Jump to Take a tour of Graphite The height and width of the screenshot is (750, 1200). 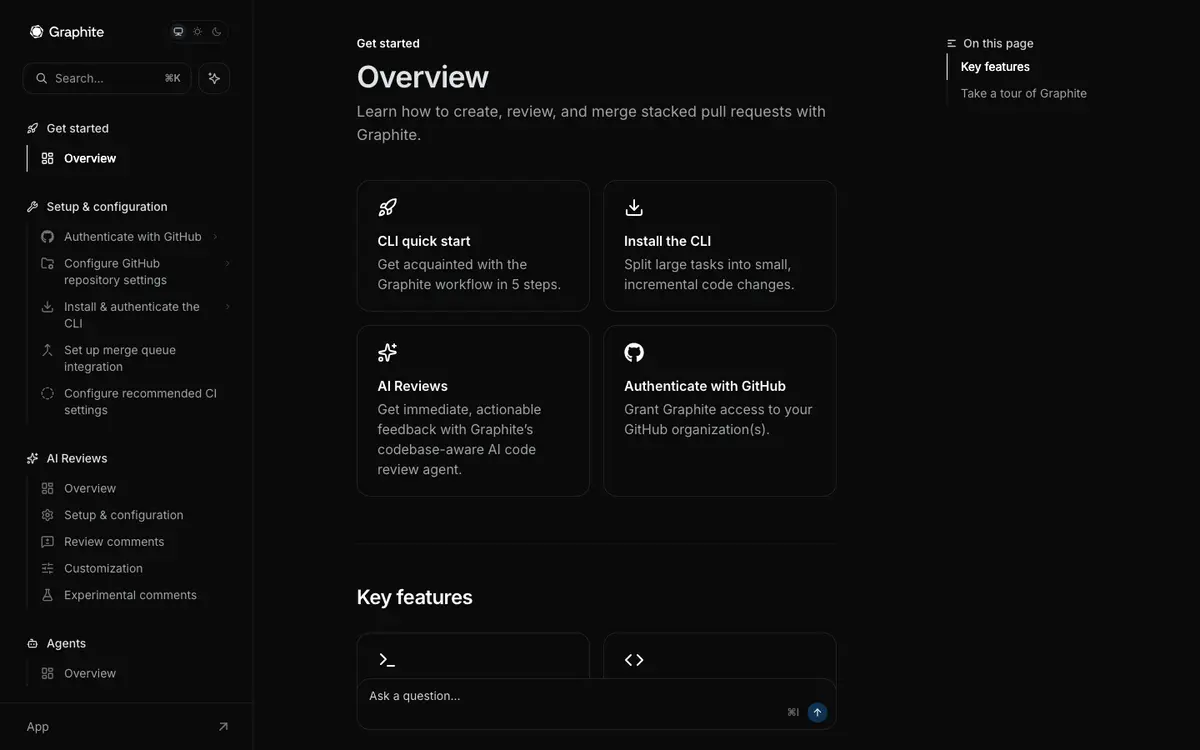pos(1024,93)
